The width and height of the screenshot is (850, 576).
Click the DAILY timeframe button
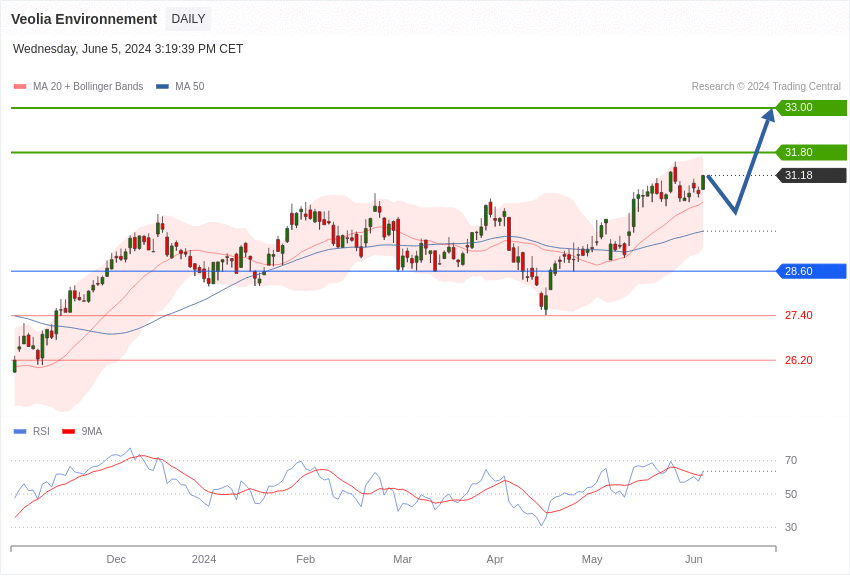[x=188, y=19]
